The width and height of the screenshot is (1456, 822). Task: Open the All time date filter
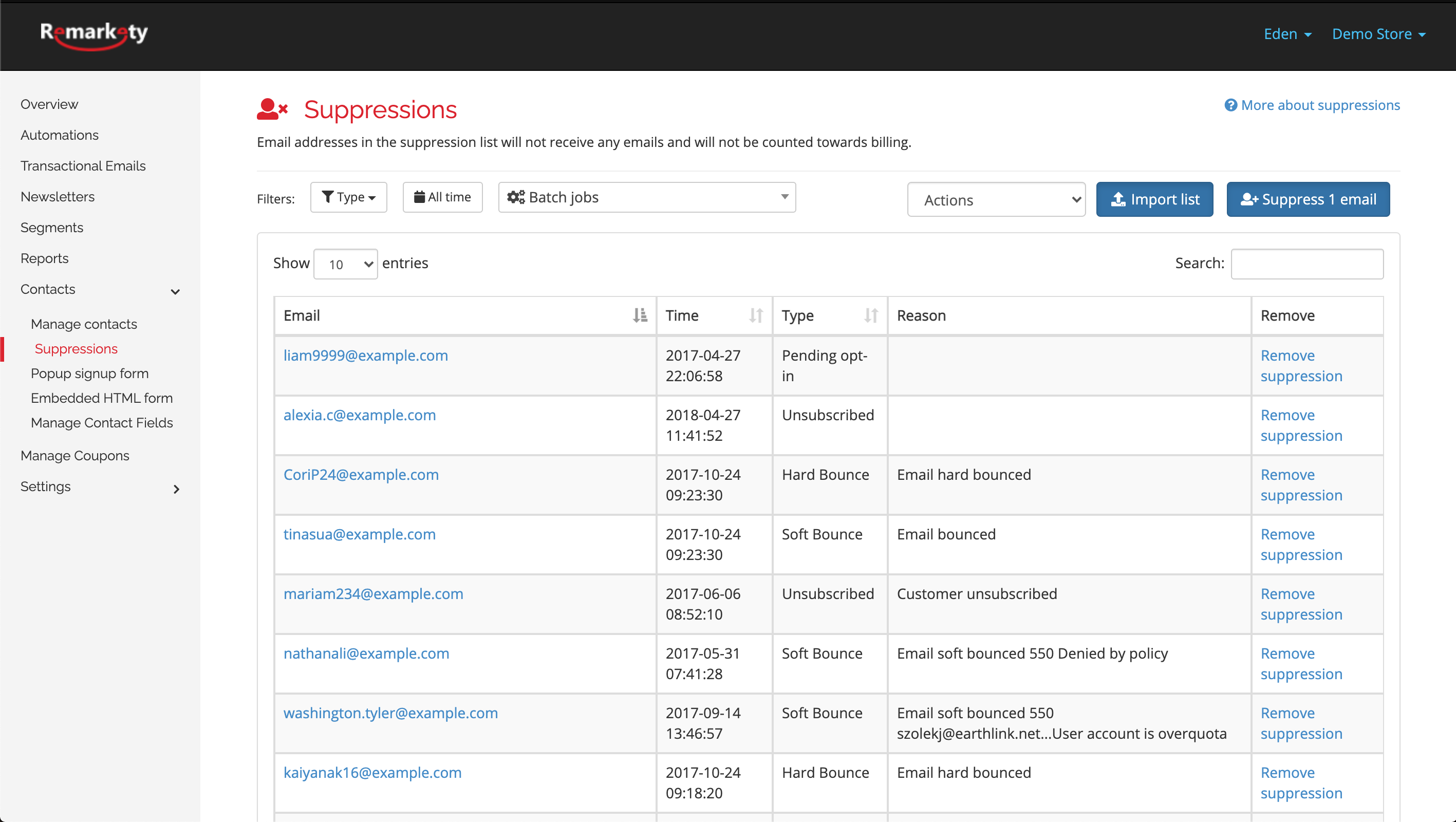(x=442, y=197)
